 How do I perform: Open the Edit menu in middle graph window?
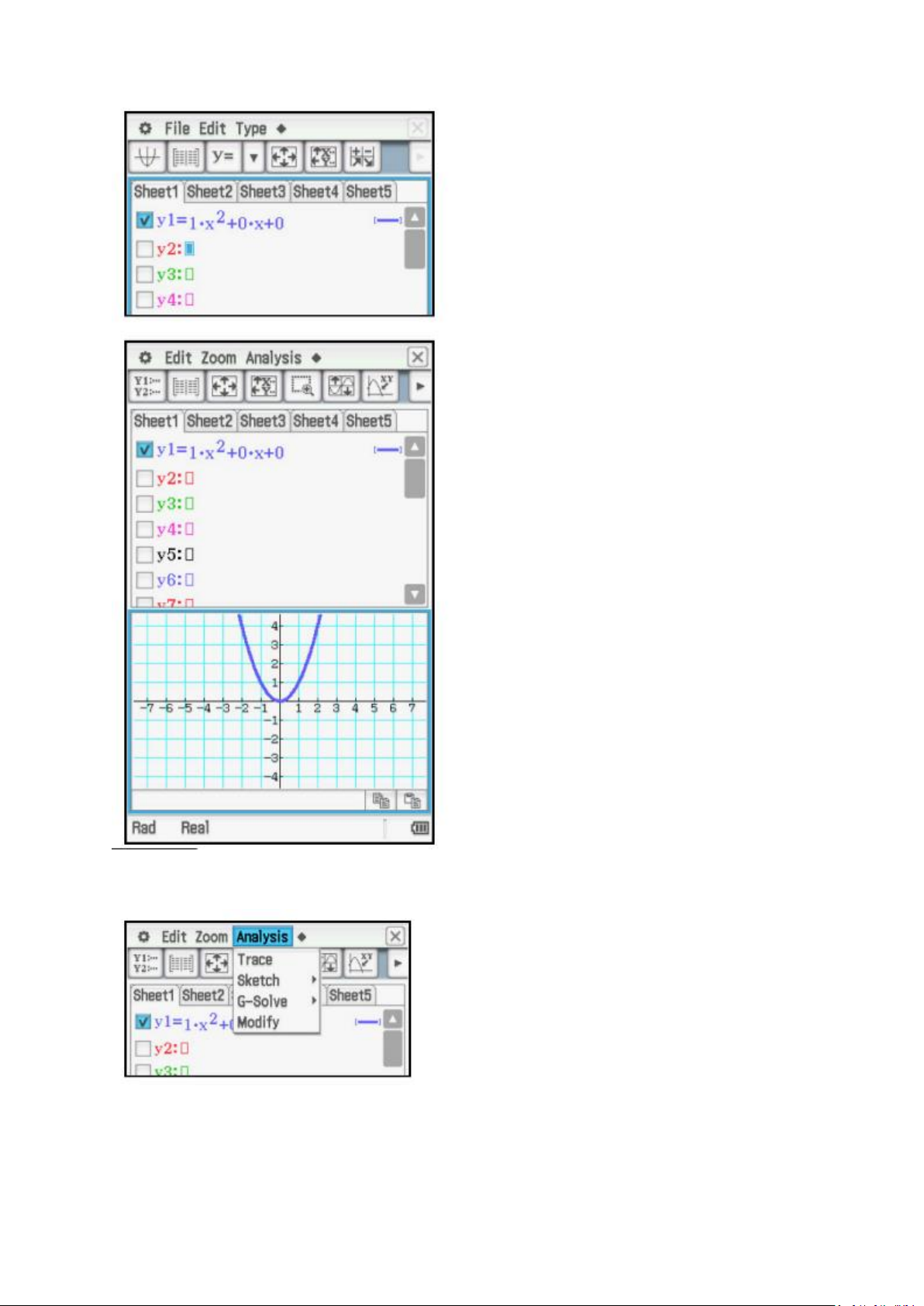pos(178,358)
